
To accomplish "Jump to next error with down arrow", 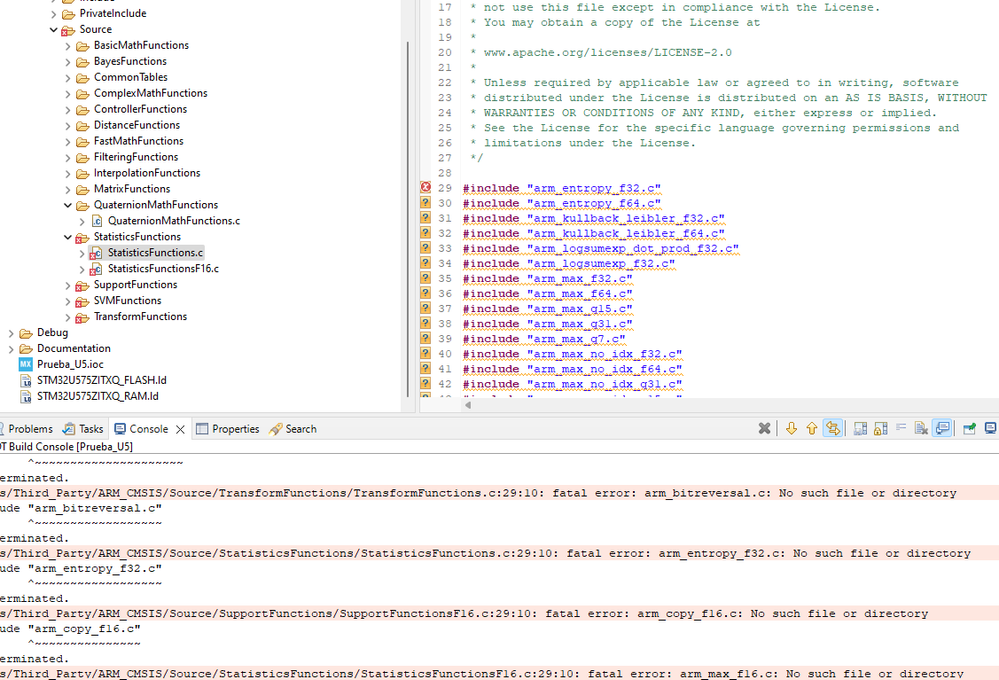I will pyautogui.click(x=791, y=429).
